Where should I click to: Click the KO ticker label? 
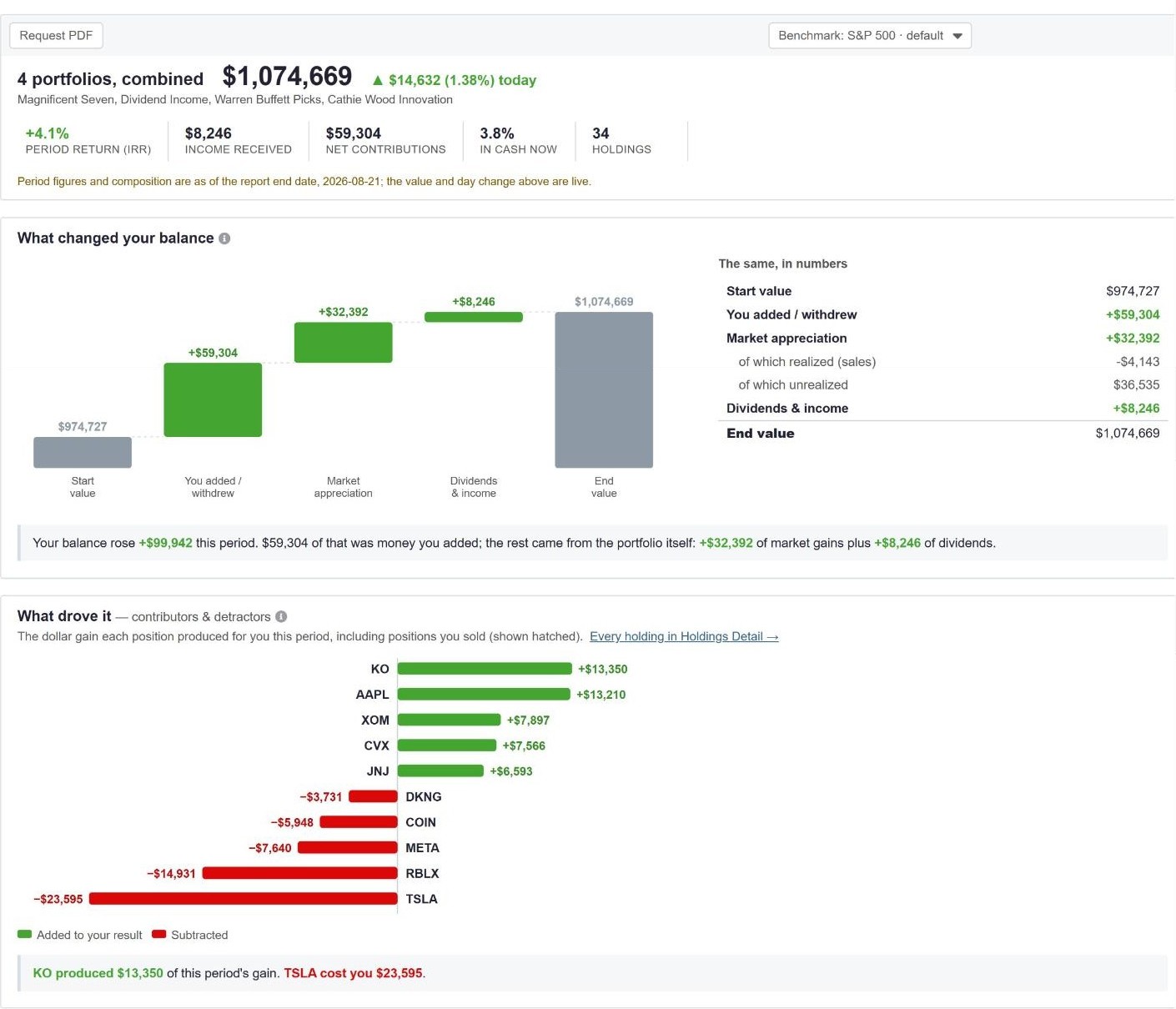pyautogui.click(x=379, y=669)
